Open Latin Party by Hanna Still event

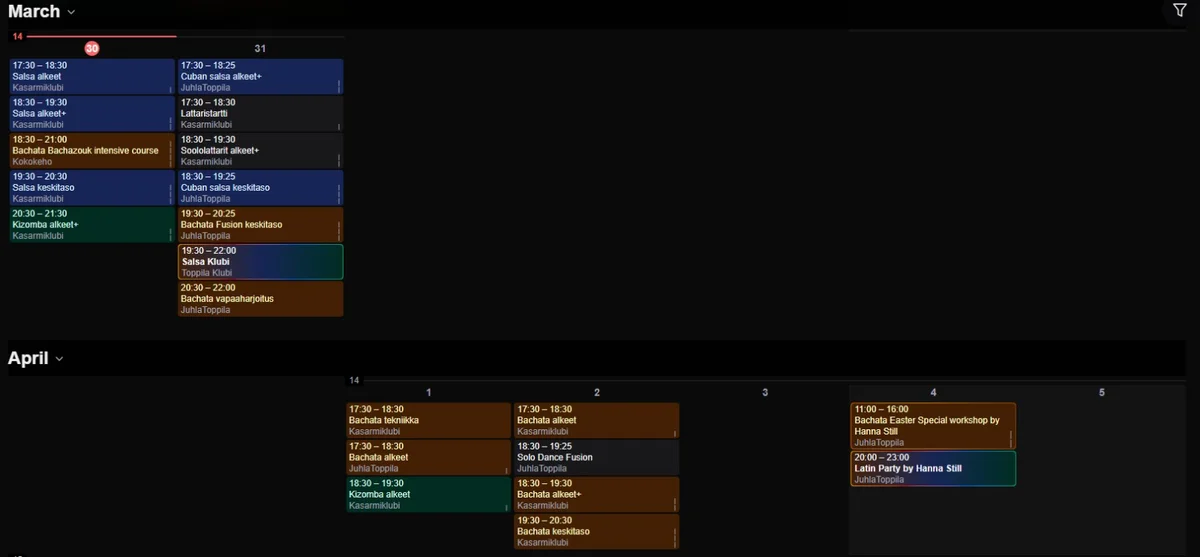point(932,469)
